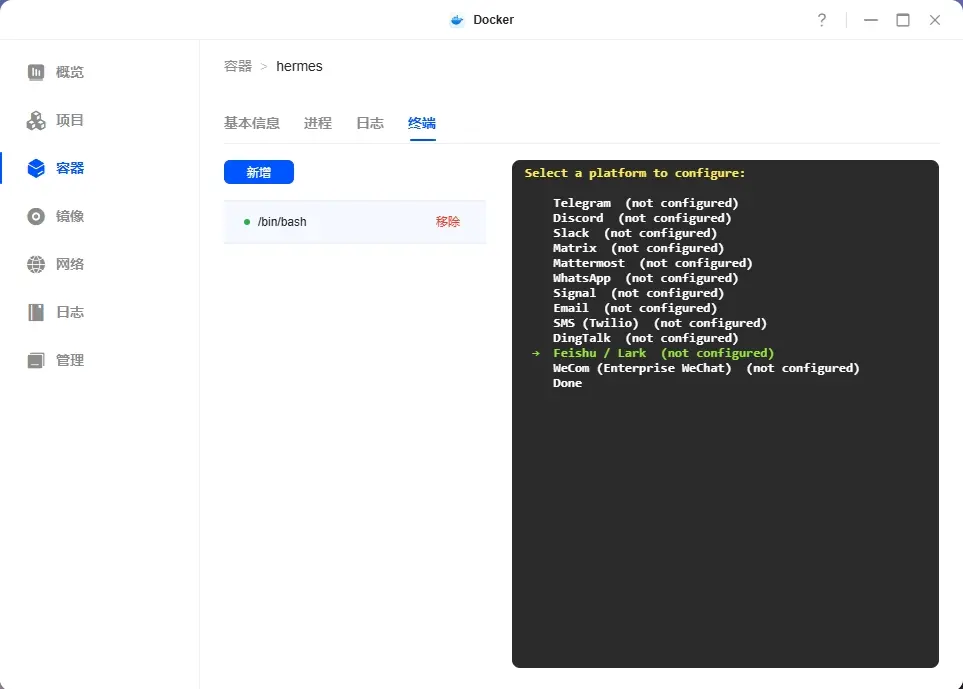Click the red 移除 link
Image resolution: width=963 pixels, height=689 pixels.
pyautogui.click(x=447, y=222)
